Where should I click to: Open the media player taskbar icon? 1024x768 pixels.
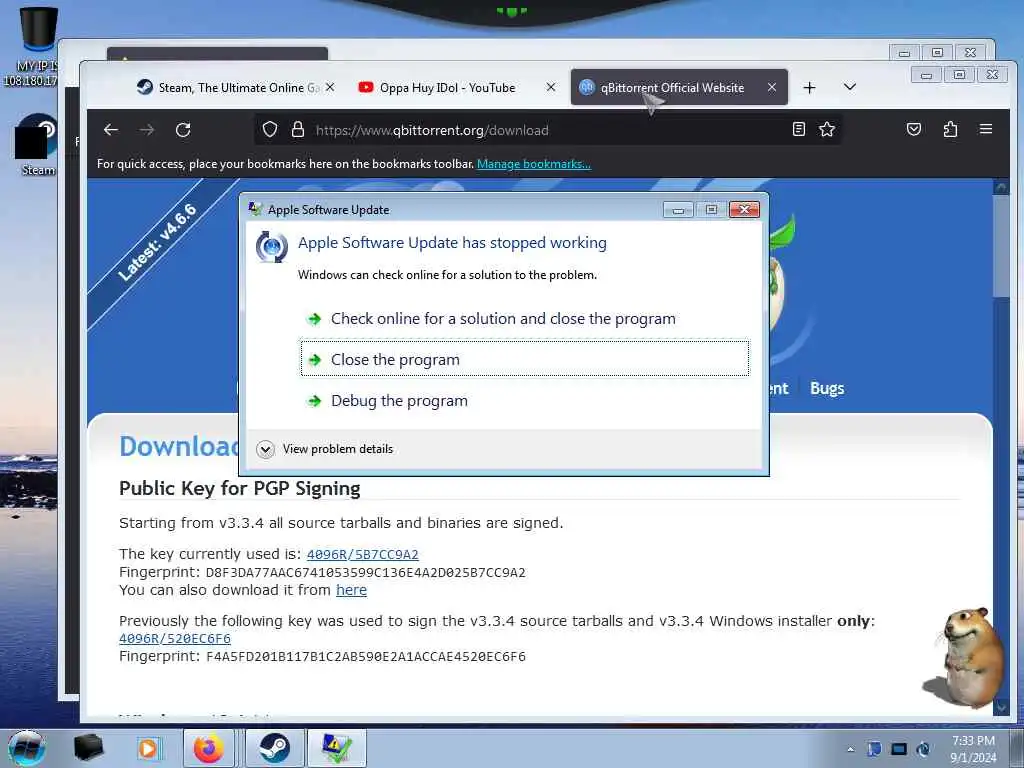148,748
